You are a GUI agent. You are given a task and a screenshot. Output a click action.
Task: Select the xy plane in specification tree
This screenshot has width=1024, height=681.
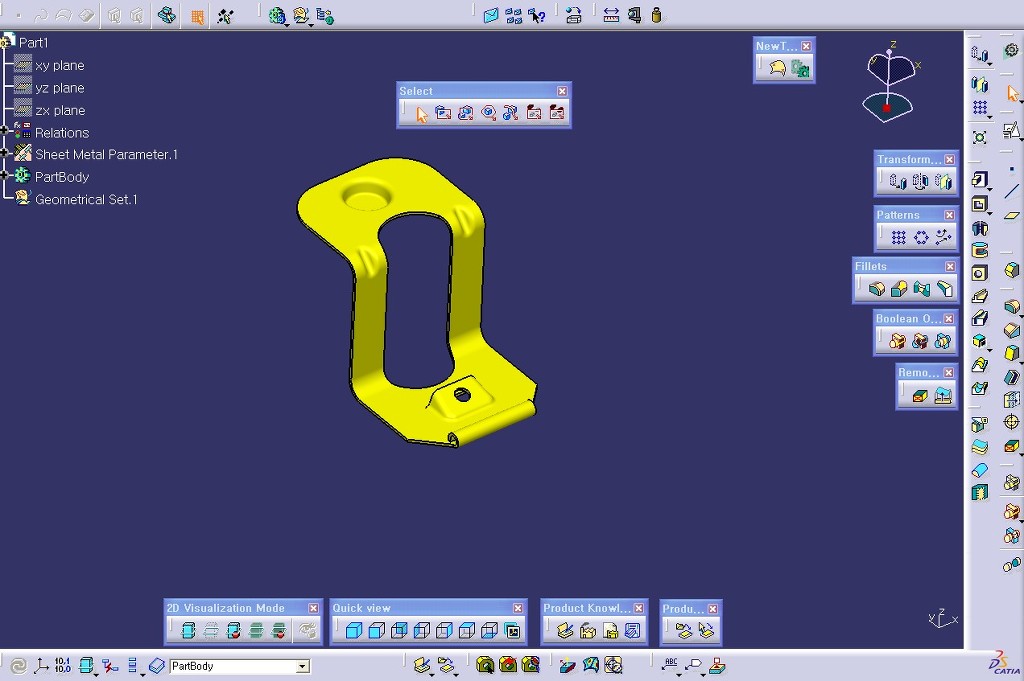click(x=59, y=65)
